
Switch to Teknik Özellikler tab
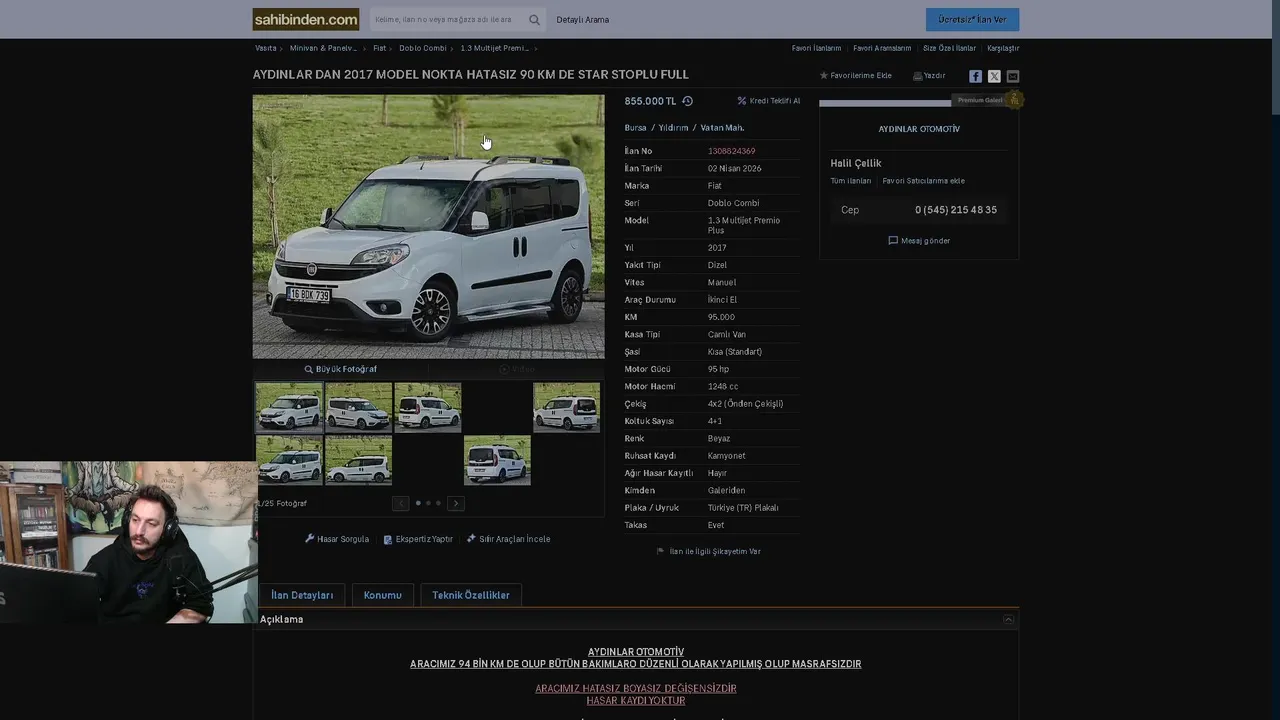(x=471, y=595)
